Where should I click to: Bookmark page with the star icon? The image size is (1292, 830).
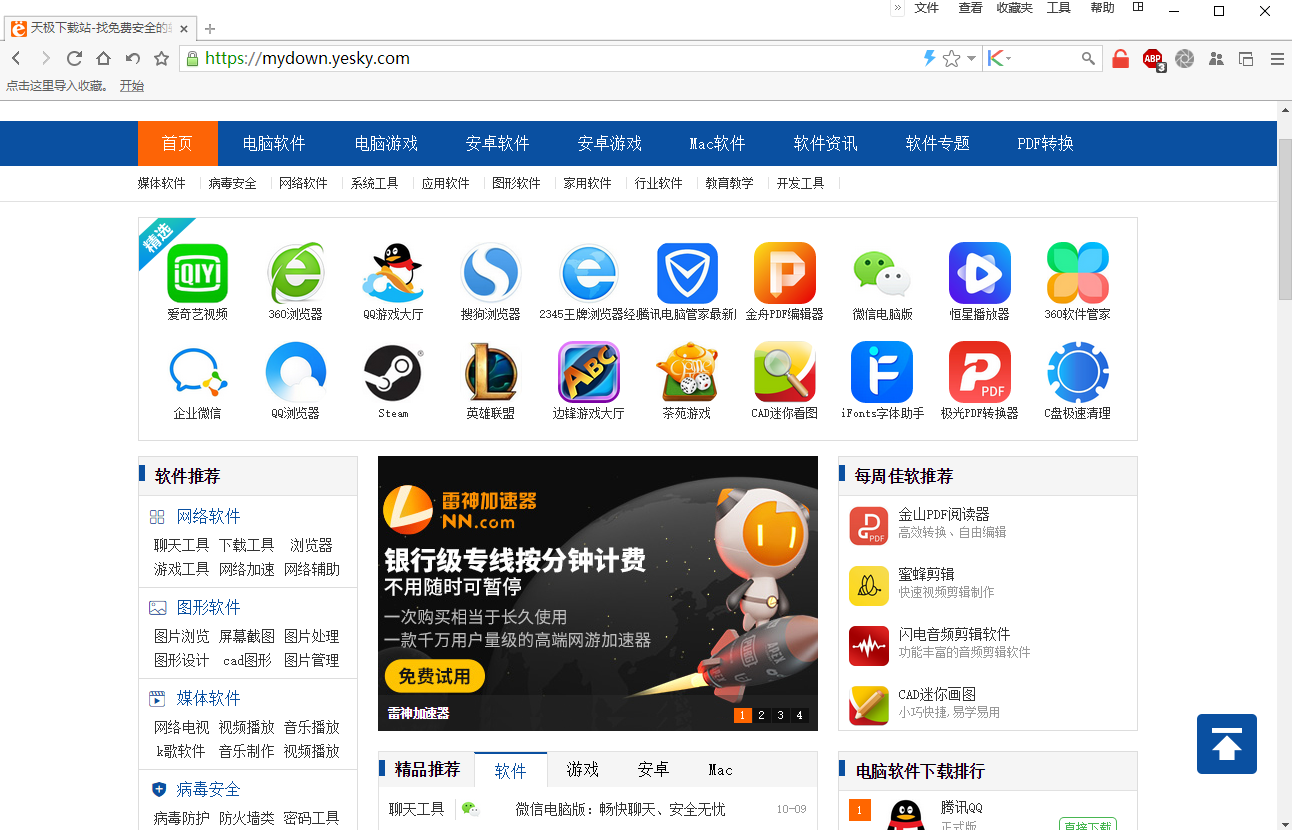pos(952,59)
